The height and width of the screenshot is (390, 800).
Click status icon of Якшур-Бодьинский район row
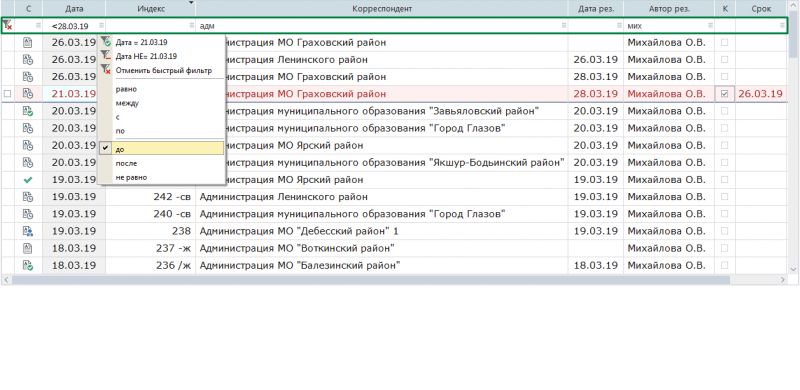(28, 162)
